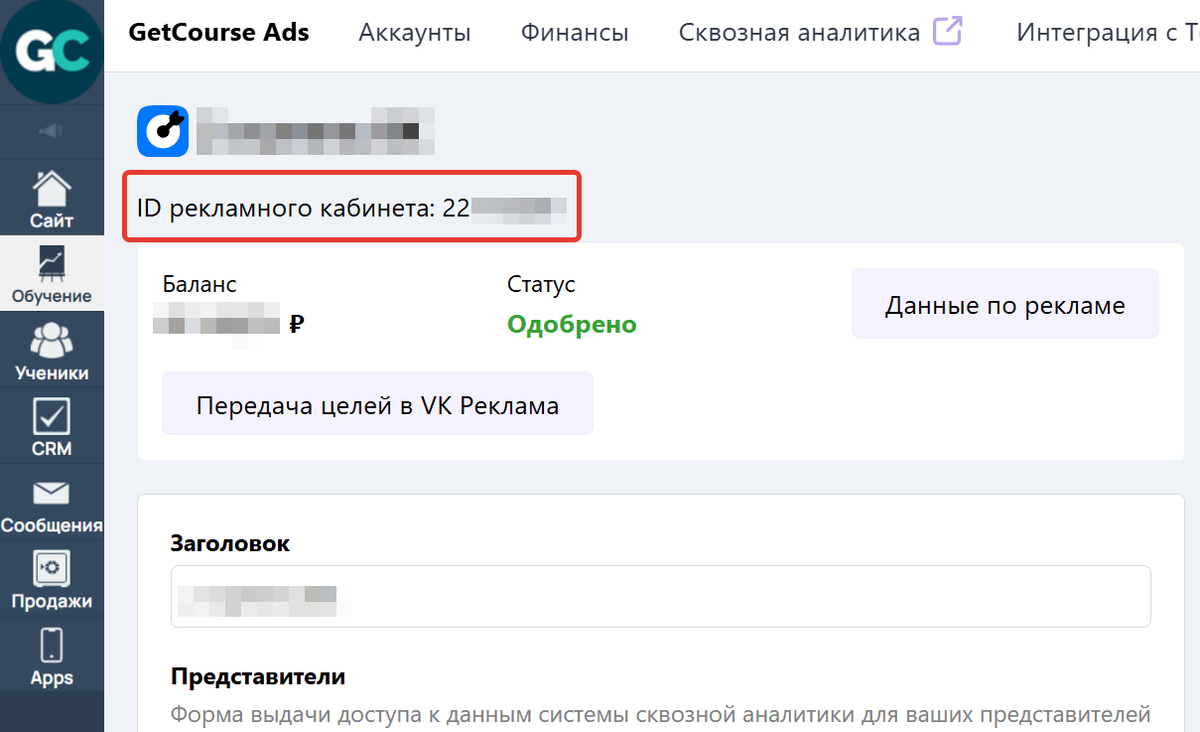1200x732 pixels.
Task: Click the Баланс label
Action: pos(200,285)
